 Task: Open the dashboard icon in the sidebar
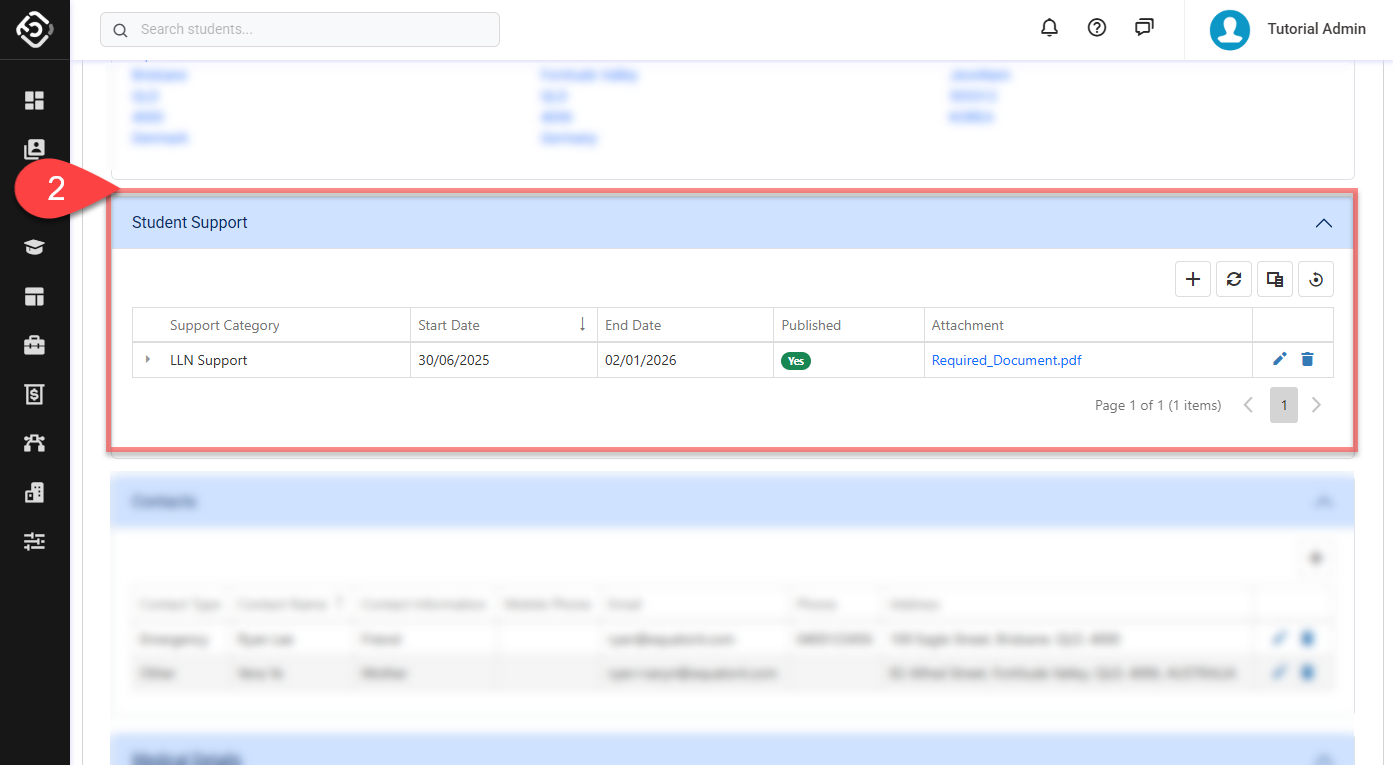35,100
